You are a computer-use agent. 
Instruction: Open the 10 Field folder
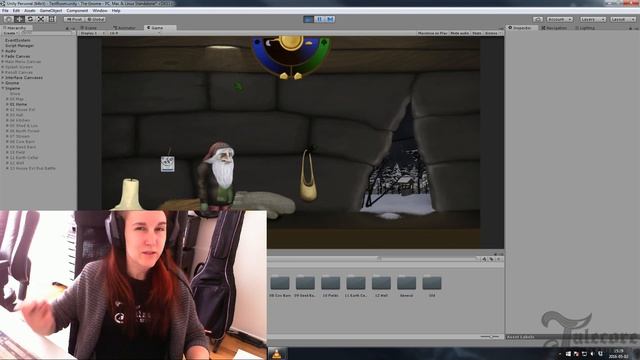click(x=331, y=286)
